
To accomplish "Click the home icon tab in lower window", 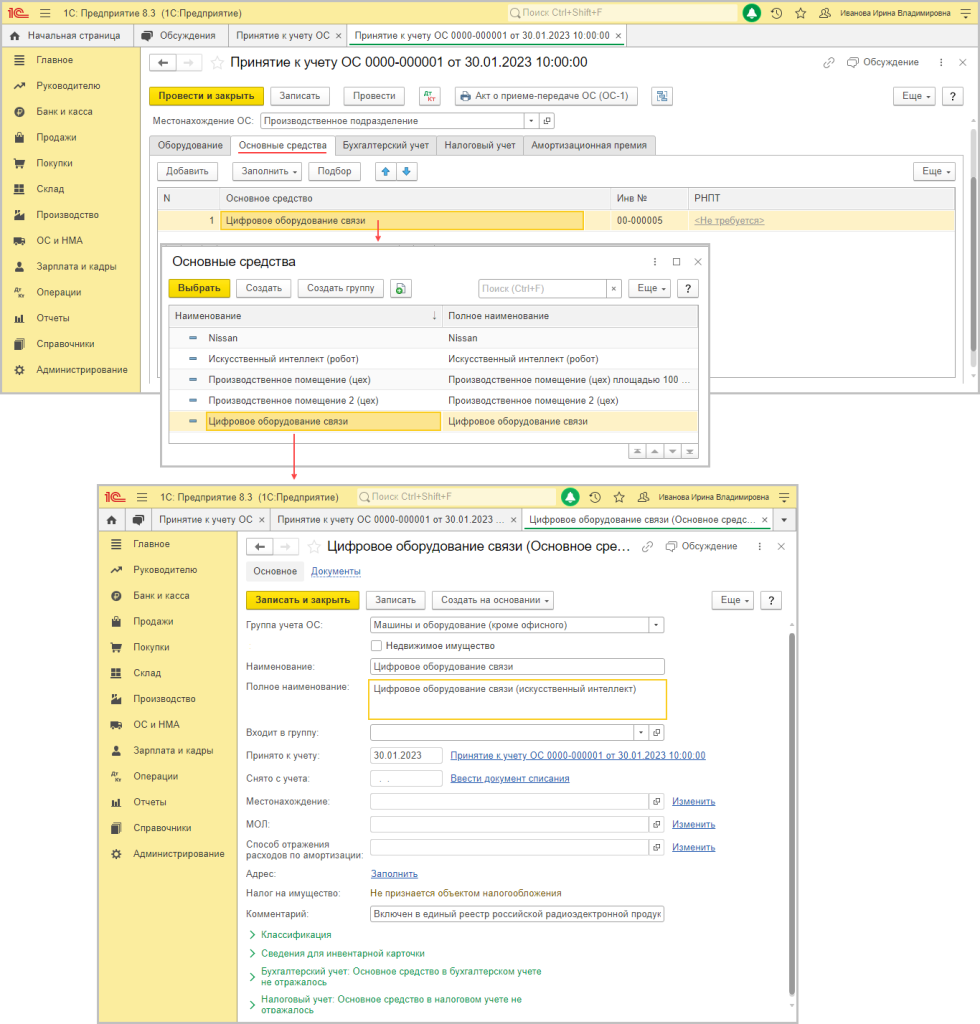I will coord(111,520).
